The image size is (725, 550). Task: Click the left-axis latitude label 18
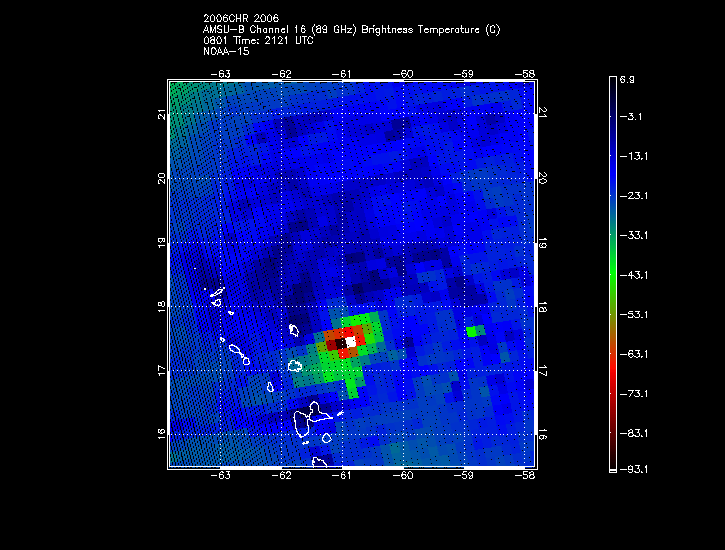point(161,306)
